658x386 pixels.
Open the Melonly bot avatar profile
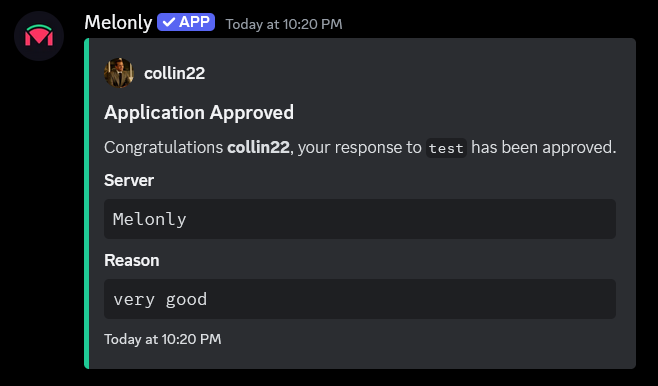point(39,36)
